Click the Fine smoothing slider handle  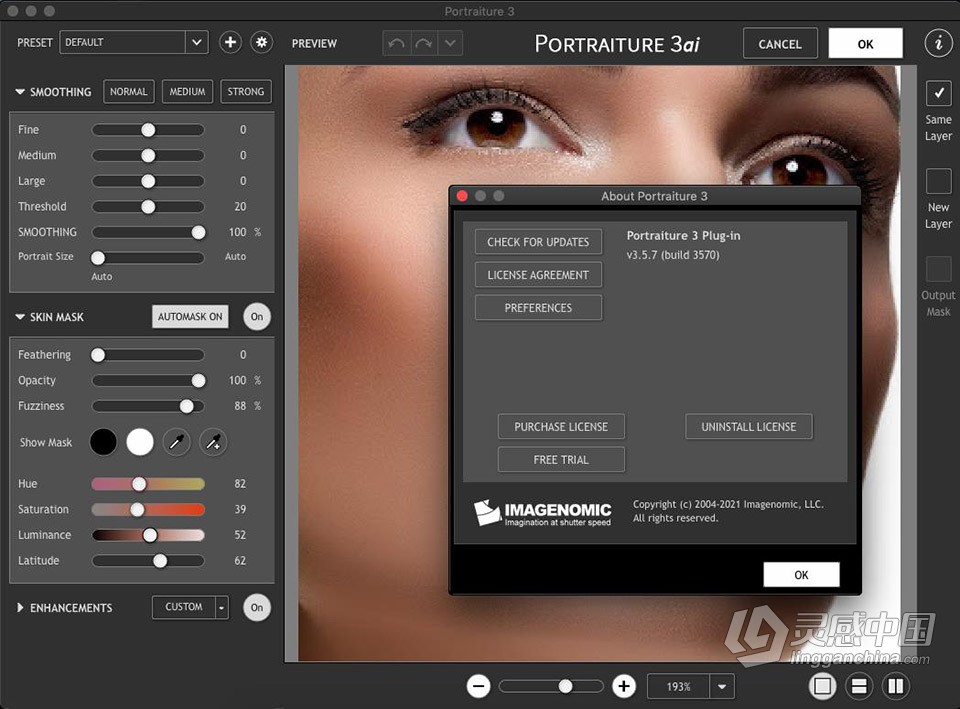coord(148,130)
